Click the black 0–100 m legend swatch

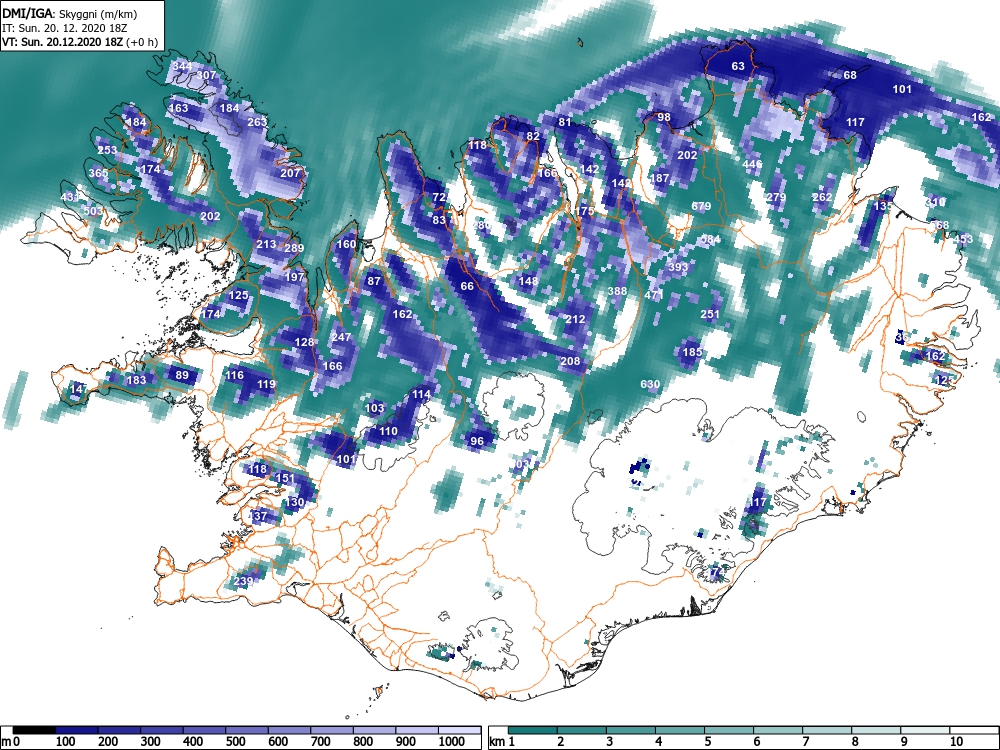(34, 730)
